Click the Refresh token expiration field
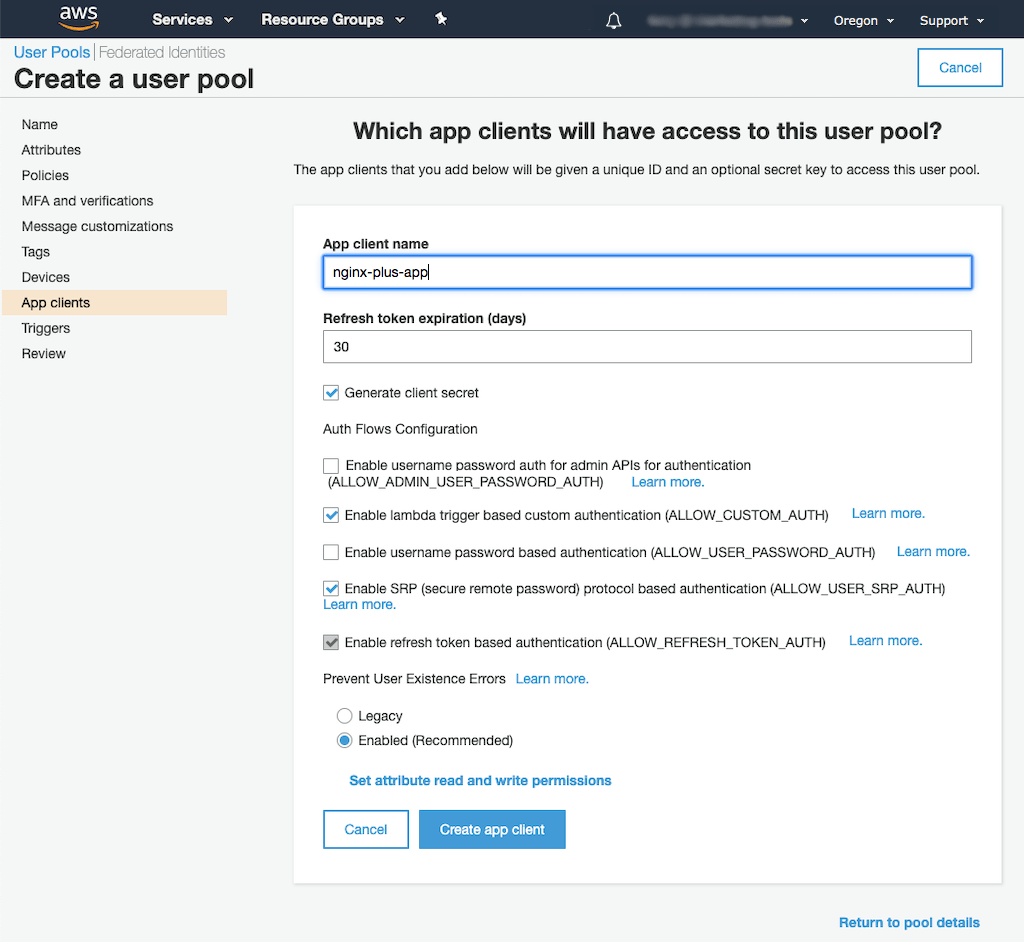The image size is (1024, 942). tap(647, 347)
